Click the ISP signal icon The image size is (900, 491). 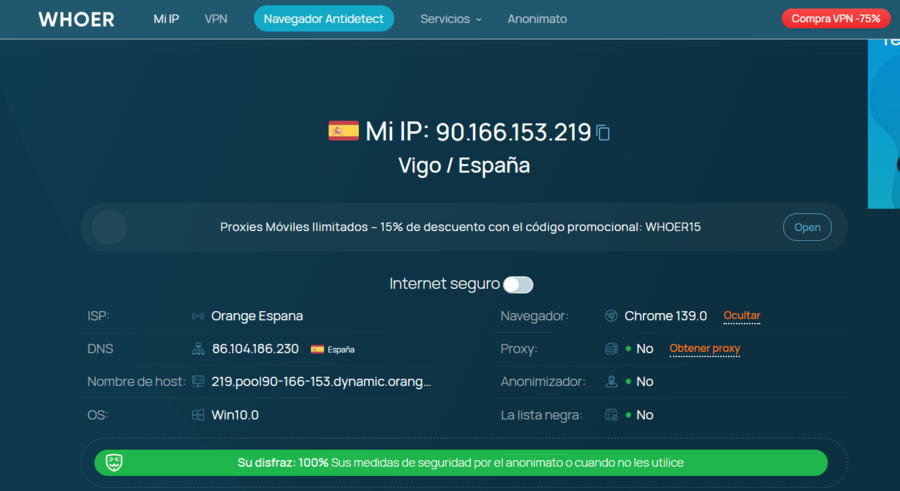click(x=198, y=316)
